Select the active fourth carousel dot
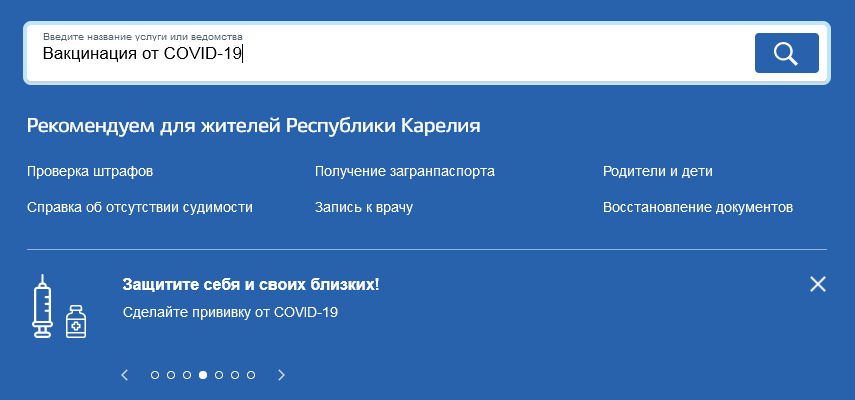 tap(203, 375)
